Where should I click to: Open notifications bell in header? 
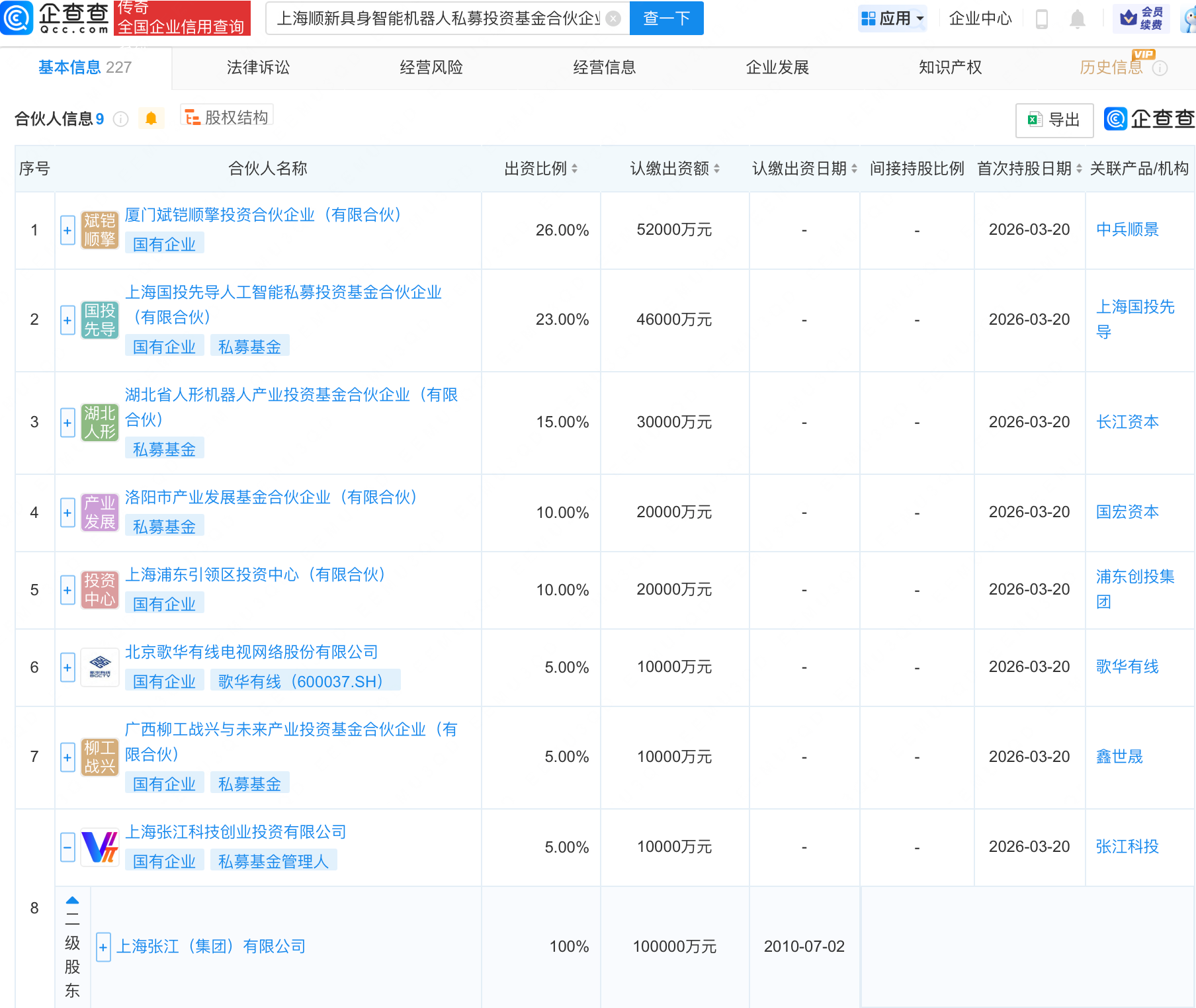[1077, 19]
